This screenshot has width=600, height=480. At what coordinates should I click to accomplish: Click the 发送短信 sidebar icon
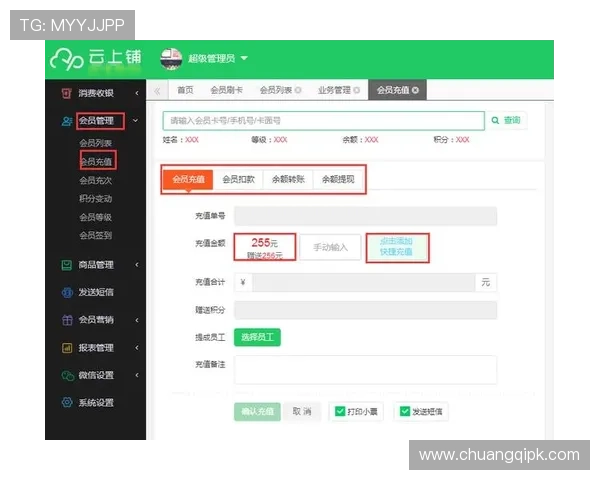[67, 292]
